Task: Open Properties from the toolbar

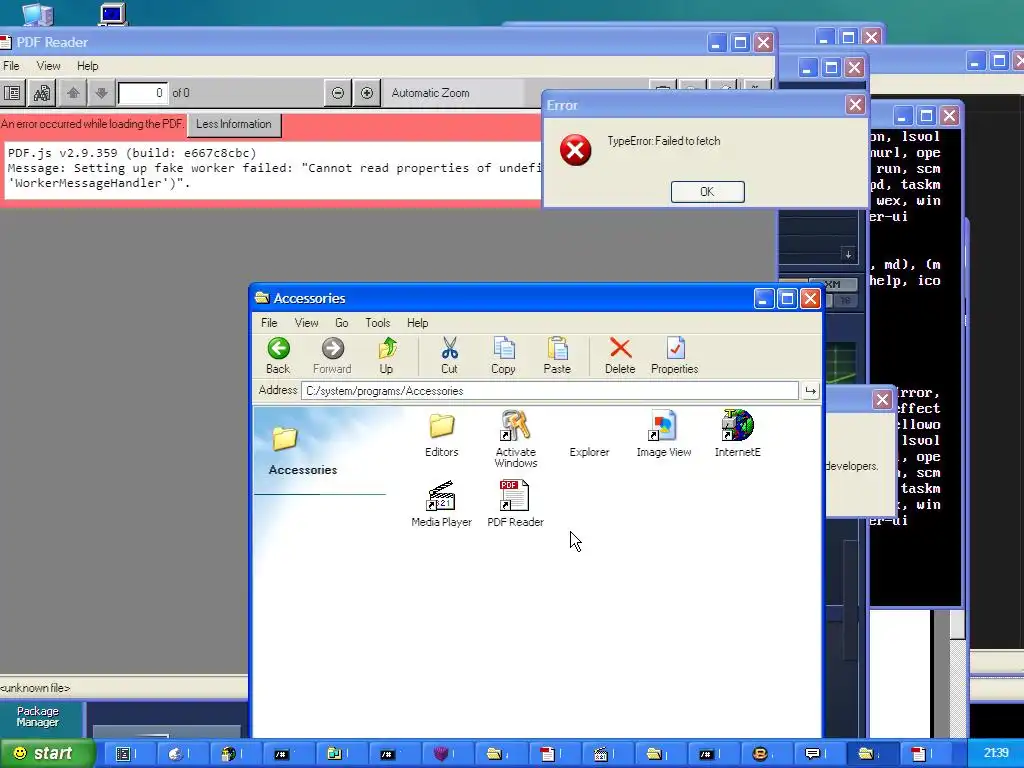Action: (x=675, y=356)
